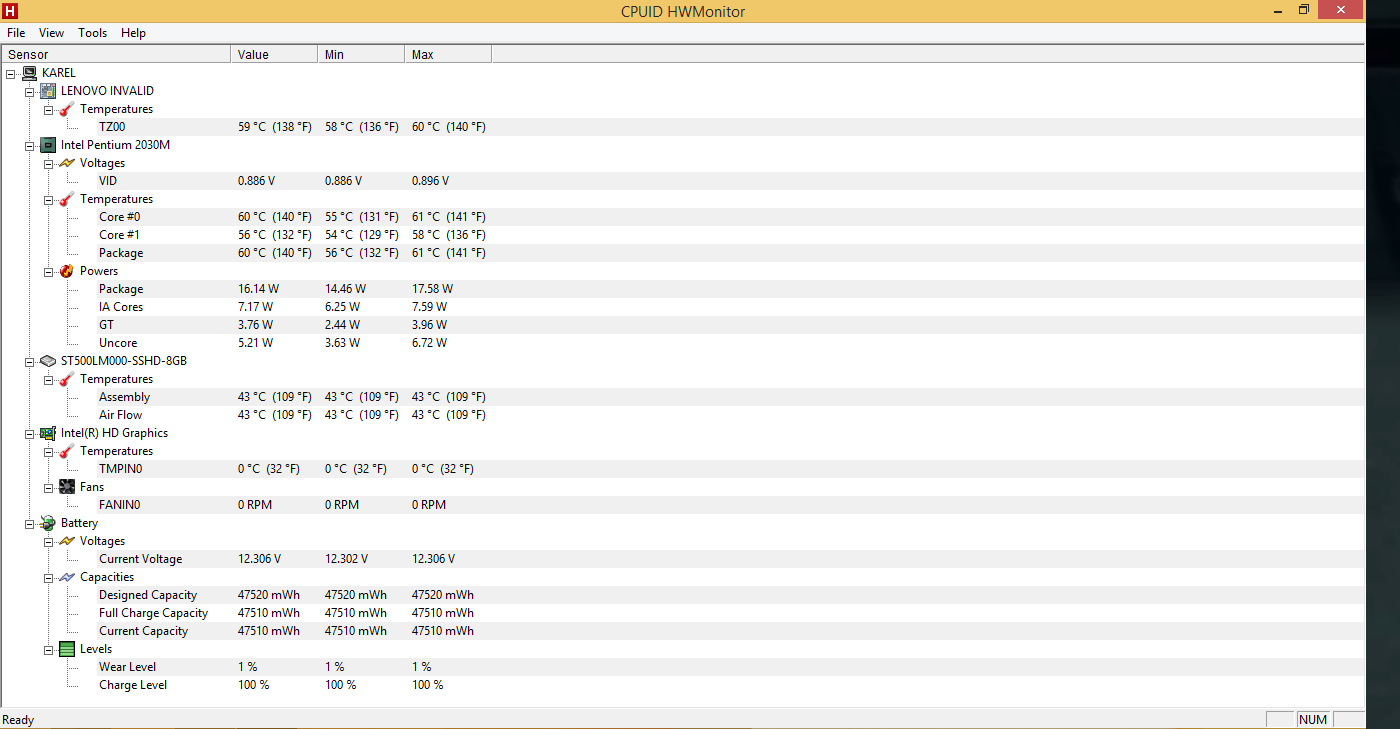This screenshot has width=1400, height=729.
Task: Click thermometer icon under ST500LM000-SSHD-8GB
Action: (x=67, y=379)
